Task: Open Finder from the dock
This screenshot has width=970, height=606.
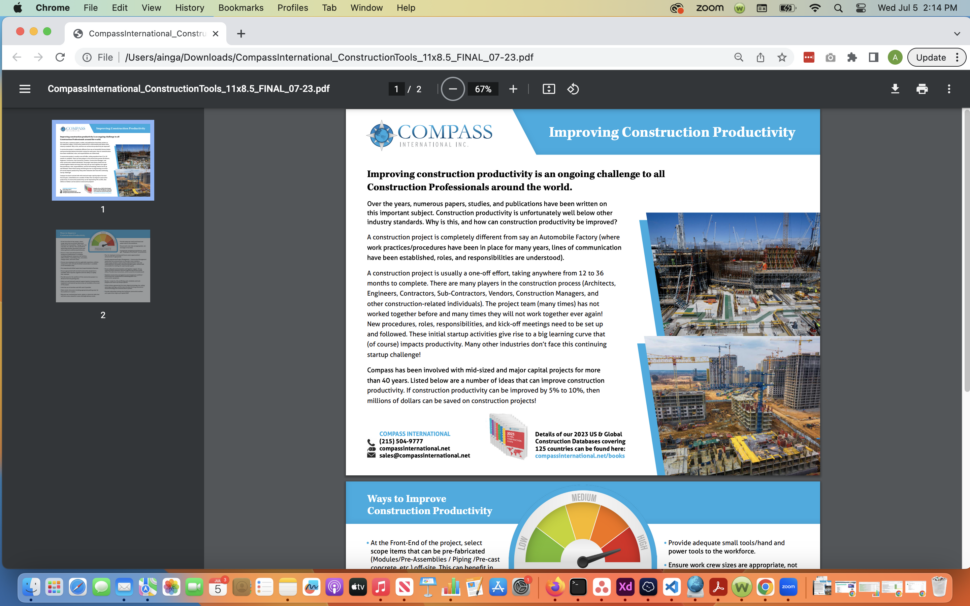Action: [x=30, y=586]
